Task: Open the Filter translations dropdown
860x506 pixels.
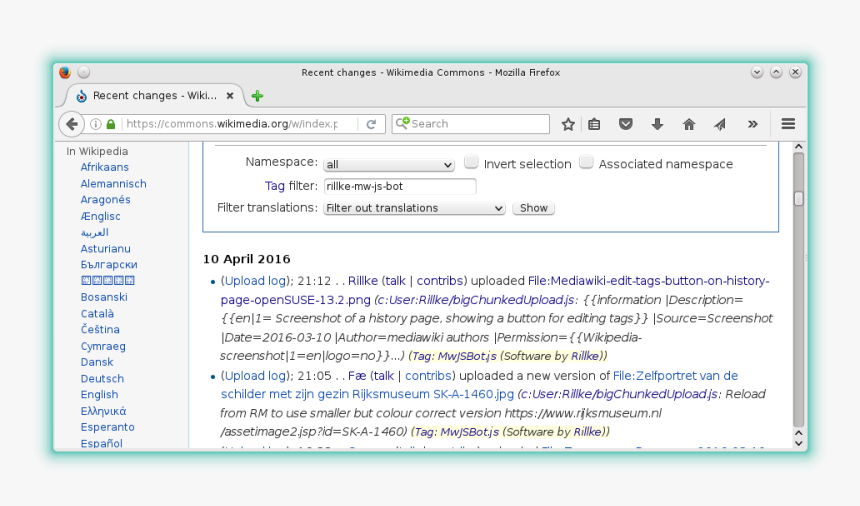Action: 414,208
